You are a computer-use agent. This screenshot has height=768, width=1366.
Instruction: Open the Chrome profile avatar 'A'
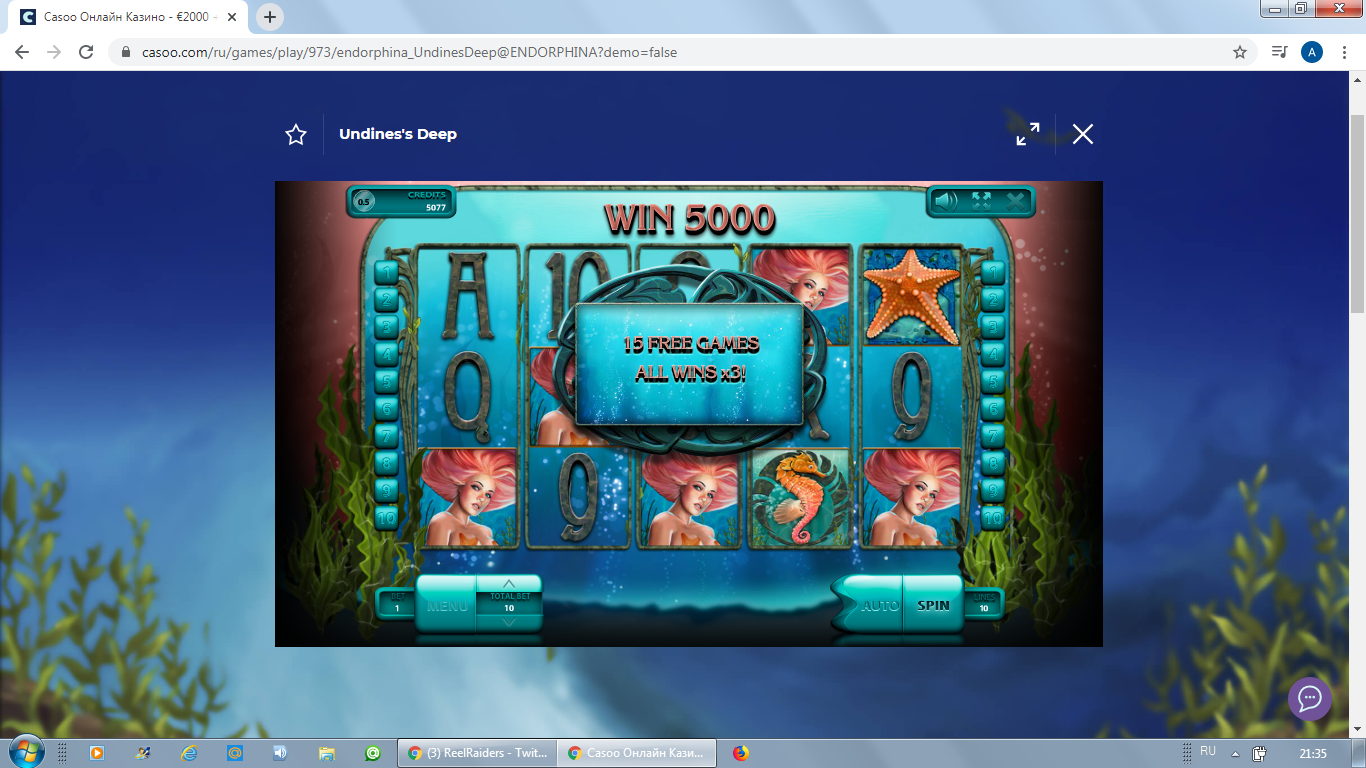(x=1312, y=52)
